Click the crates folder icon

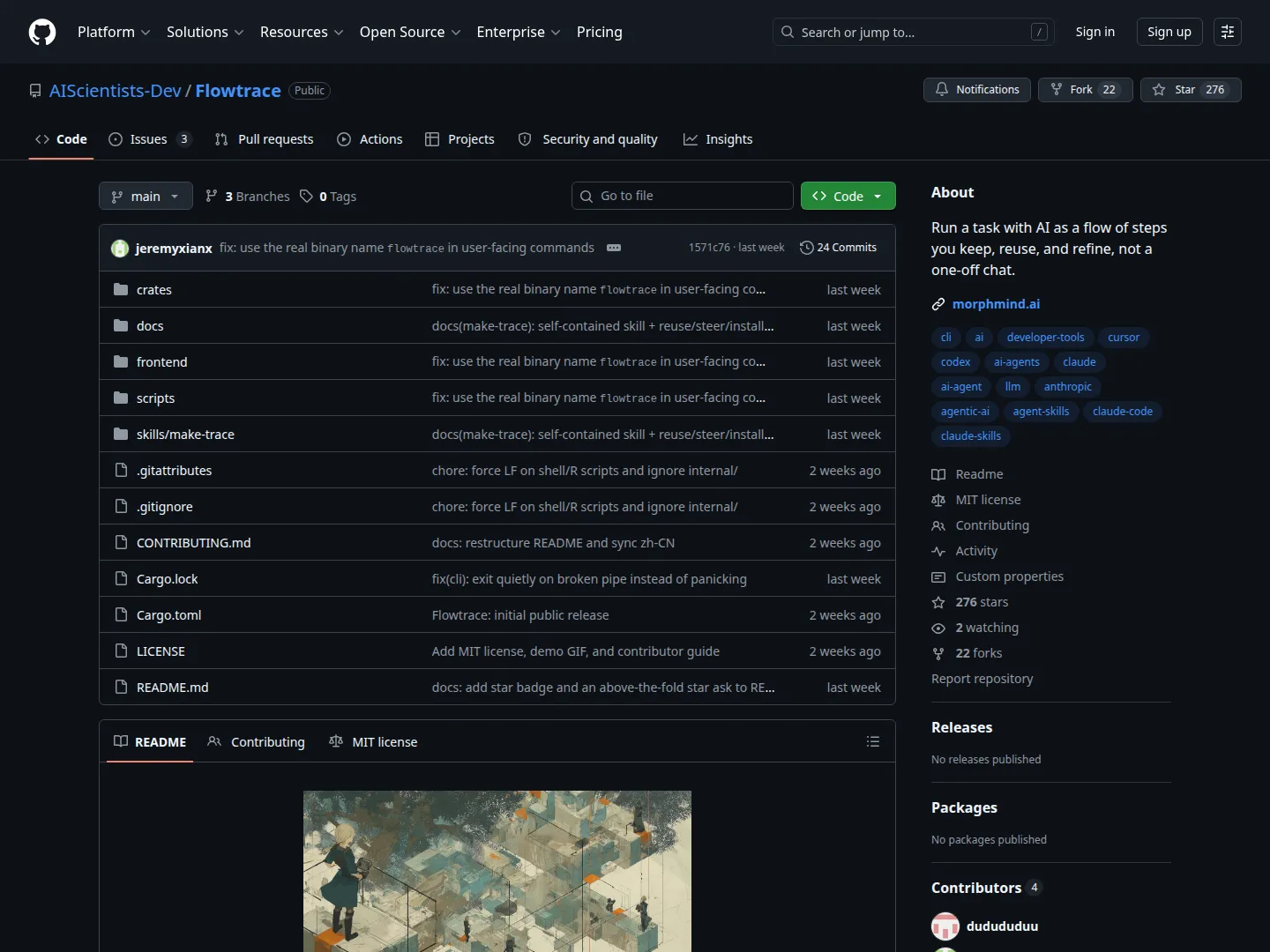tap(121, 290)
